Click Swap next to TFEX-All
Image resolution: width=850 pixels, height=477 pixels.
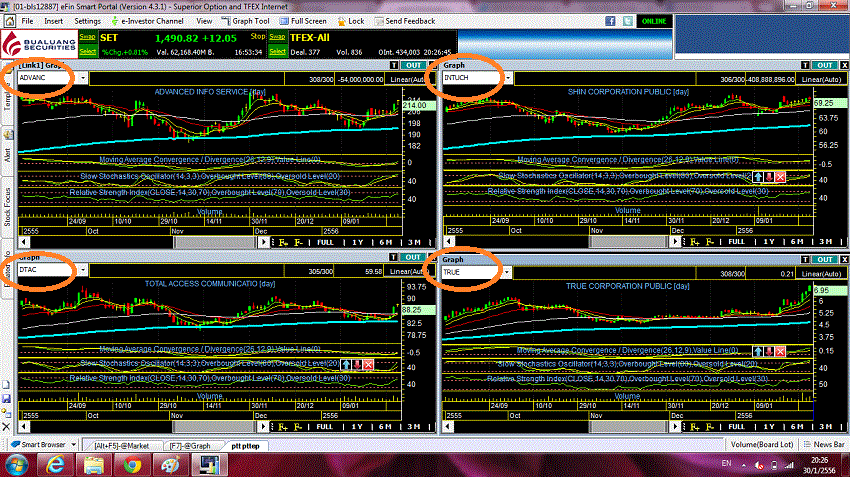tap(277, 37)
